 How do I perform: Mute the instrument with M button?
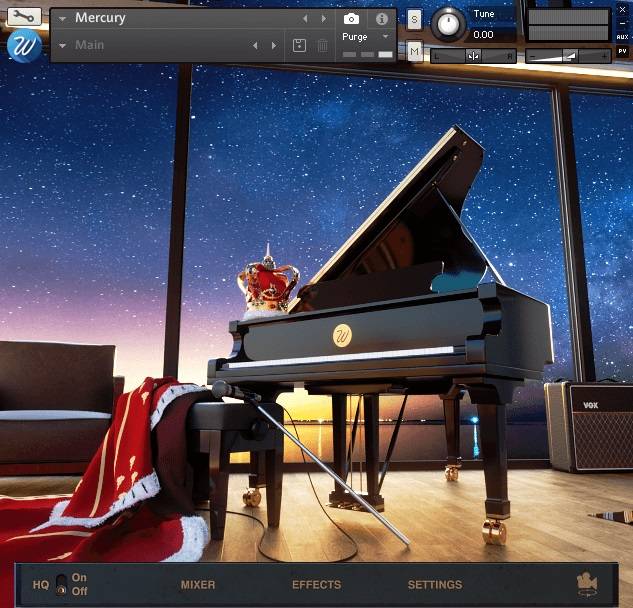coord(414,50)
